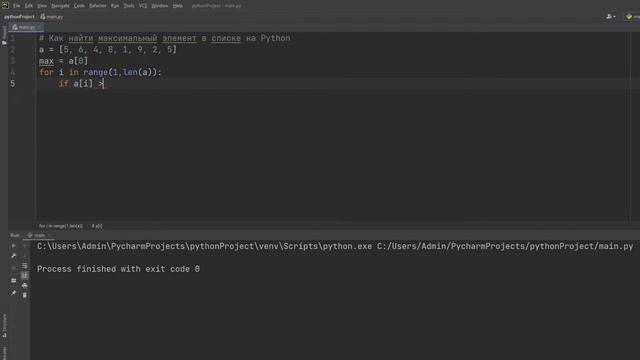
Task: Click the underlined 'max' variable
Action: 47,61
